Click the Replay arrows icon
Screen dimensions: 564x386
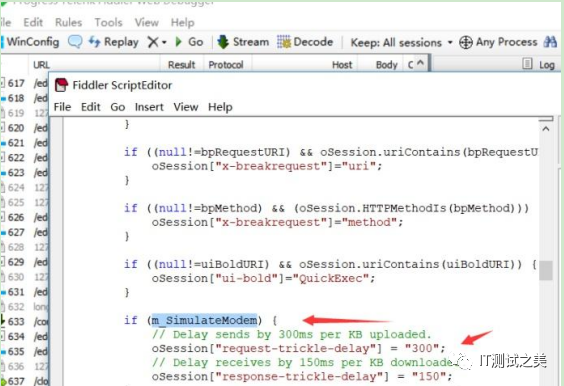point(94,42)
